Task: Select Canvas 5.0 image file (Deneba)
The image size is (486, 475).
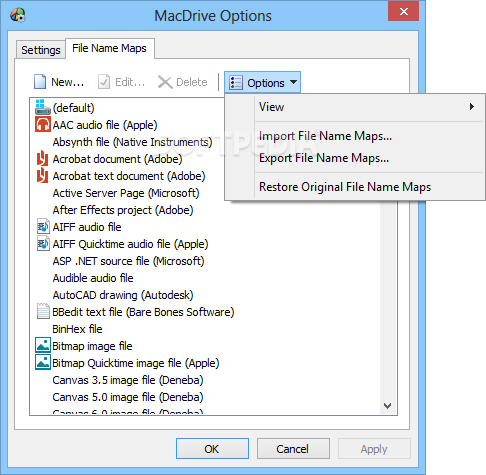Action: pyautogui.click(x=128, y=397)
